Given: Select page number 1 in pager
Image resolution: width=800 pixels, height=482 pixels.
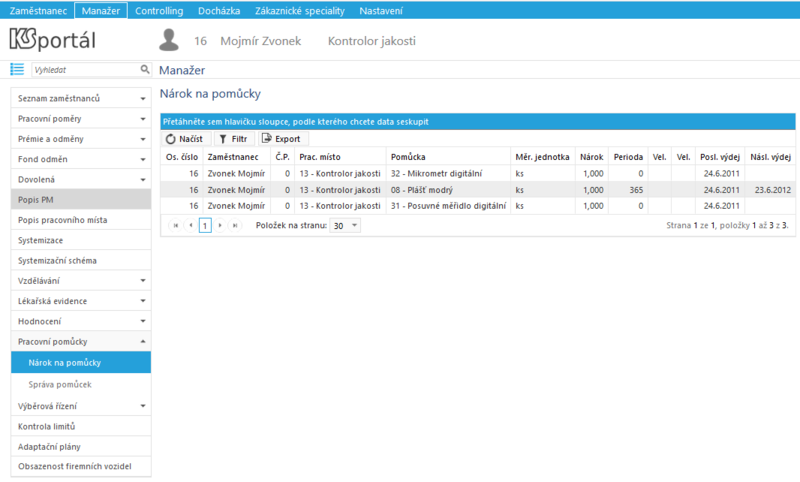Looking at the screenshot, I should click(x=205, y=225).
